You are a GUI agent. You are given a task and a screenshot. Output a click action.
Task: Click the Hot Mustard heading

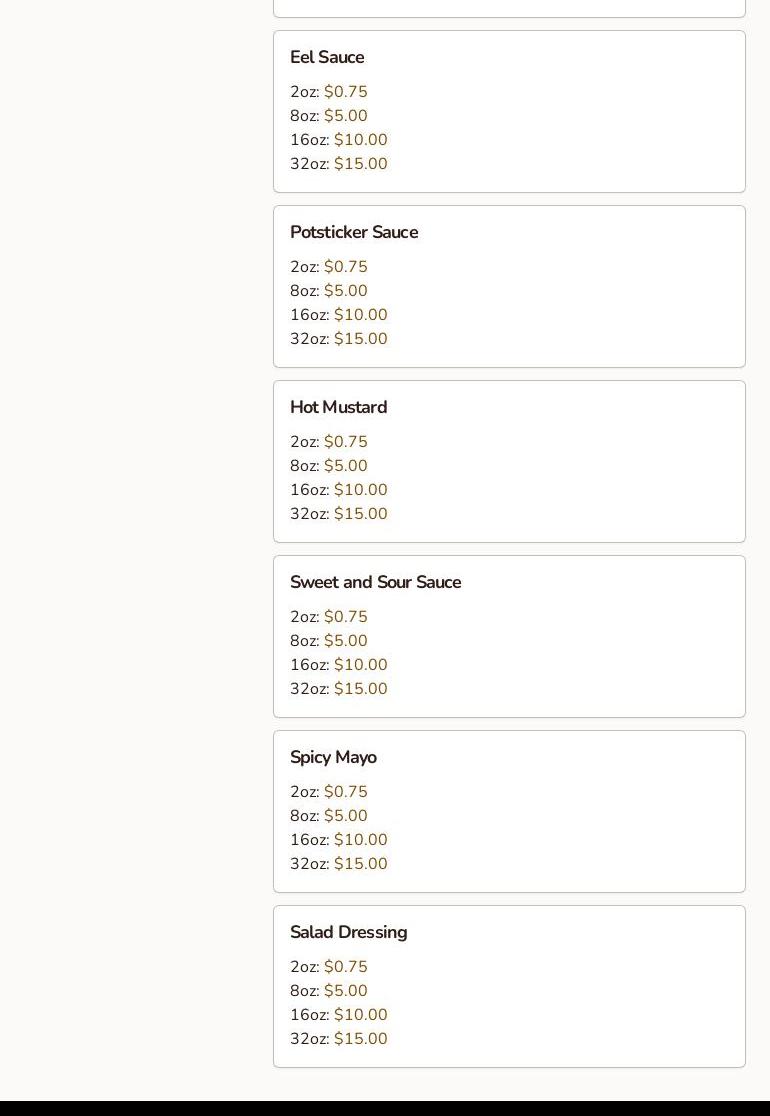[x=338, y=407]
